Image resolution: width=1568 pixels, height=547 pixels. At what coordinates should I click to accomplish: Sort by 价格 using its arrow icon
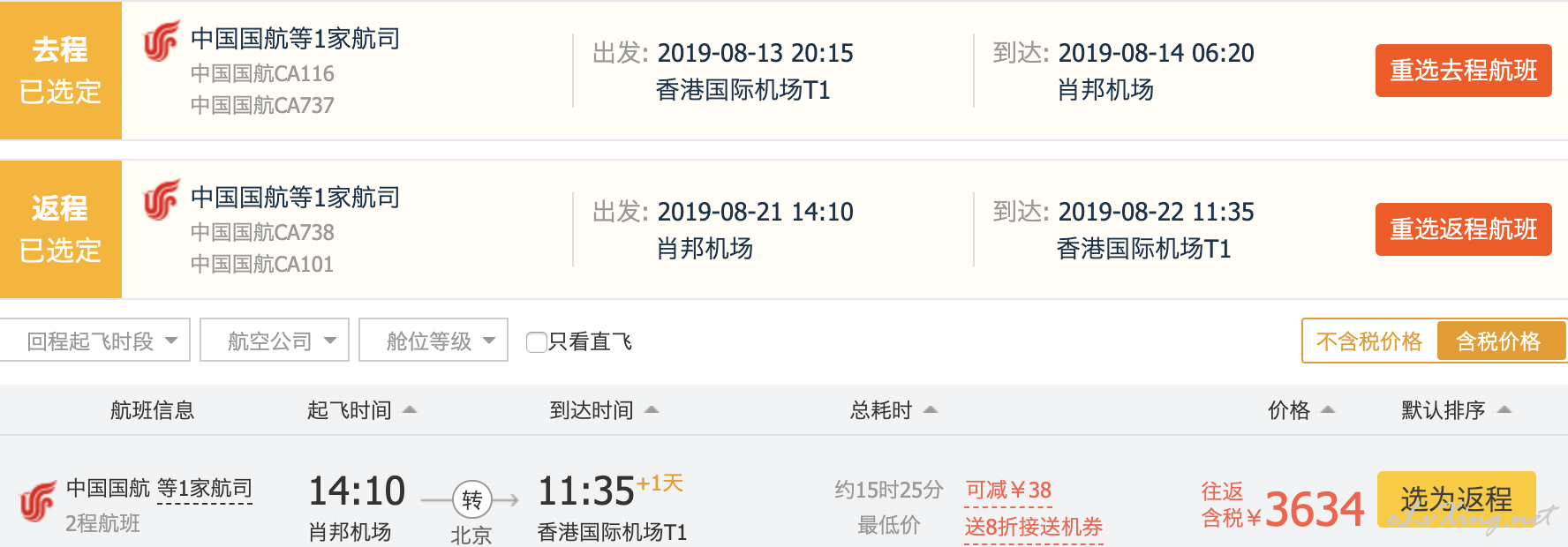point(1328,409)
